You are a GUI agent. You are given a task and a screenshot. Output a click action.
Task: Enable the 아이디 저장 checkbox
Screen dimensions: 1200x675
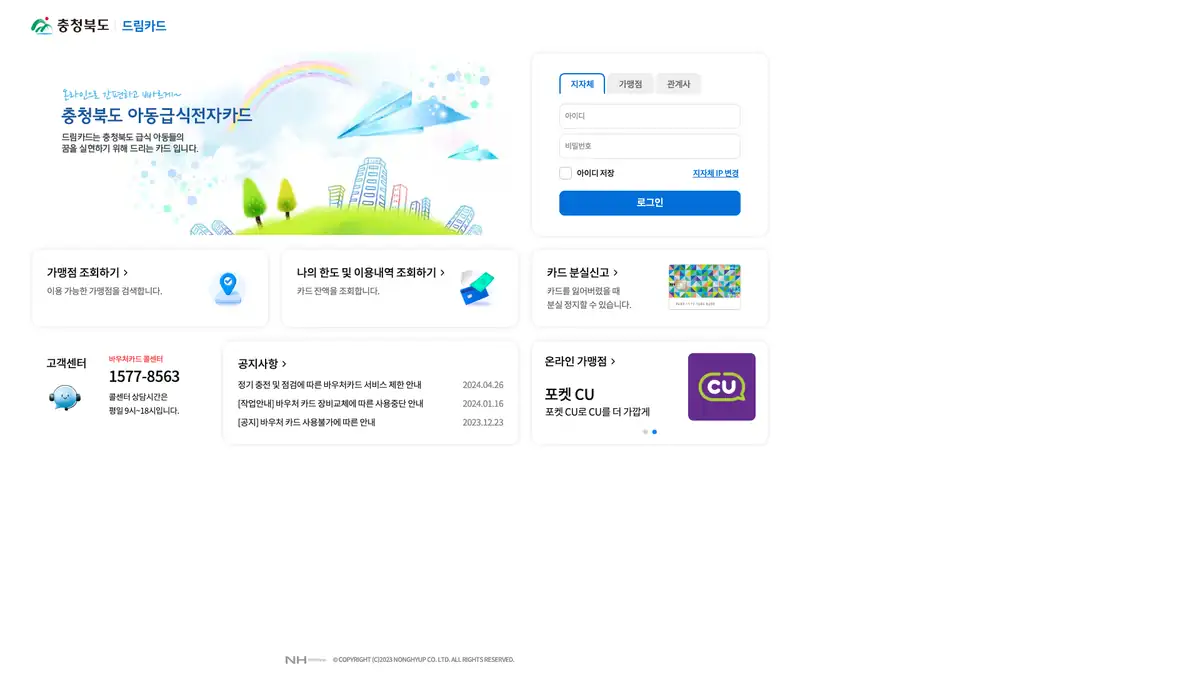click(x=566, y=173)
